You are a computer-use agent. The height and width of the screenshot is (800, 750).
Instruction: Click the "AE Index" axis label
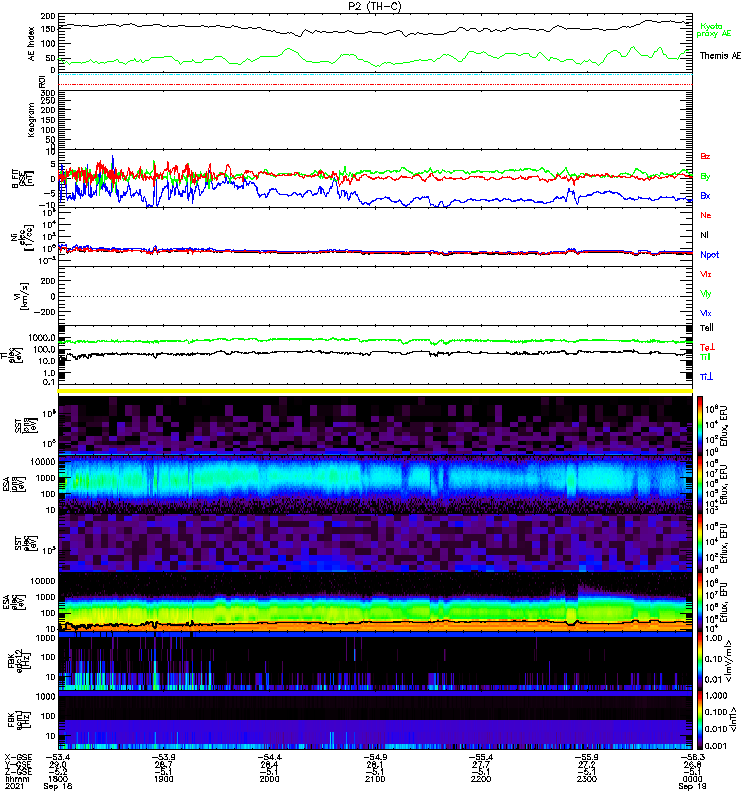[32, 44]
